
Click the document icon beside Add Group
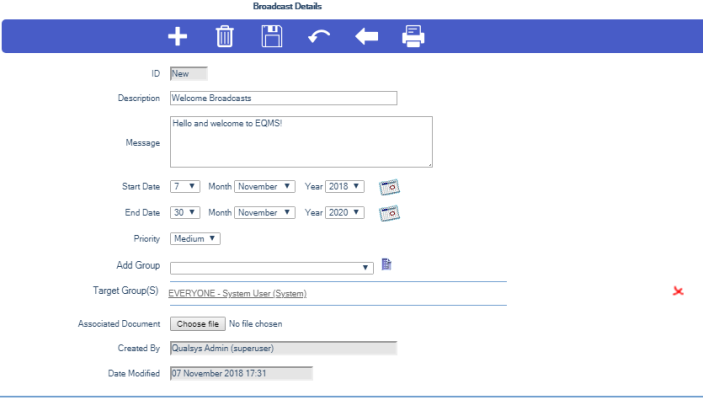click(x=386, y=264)
